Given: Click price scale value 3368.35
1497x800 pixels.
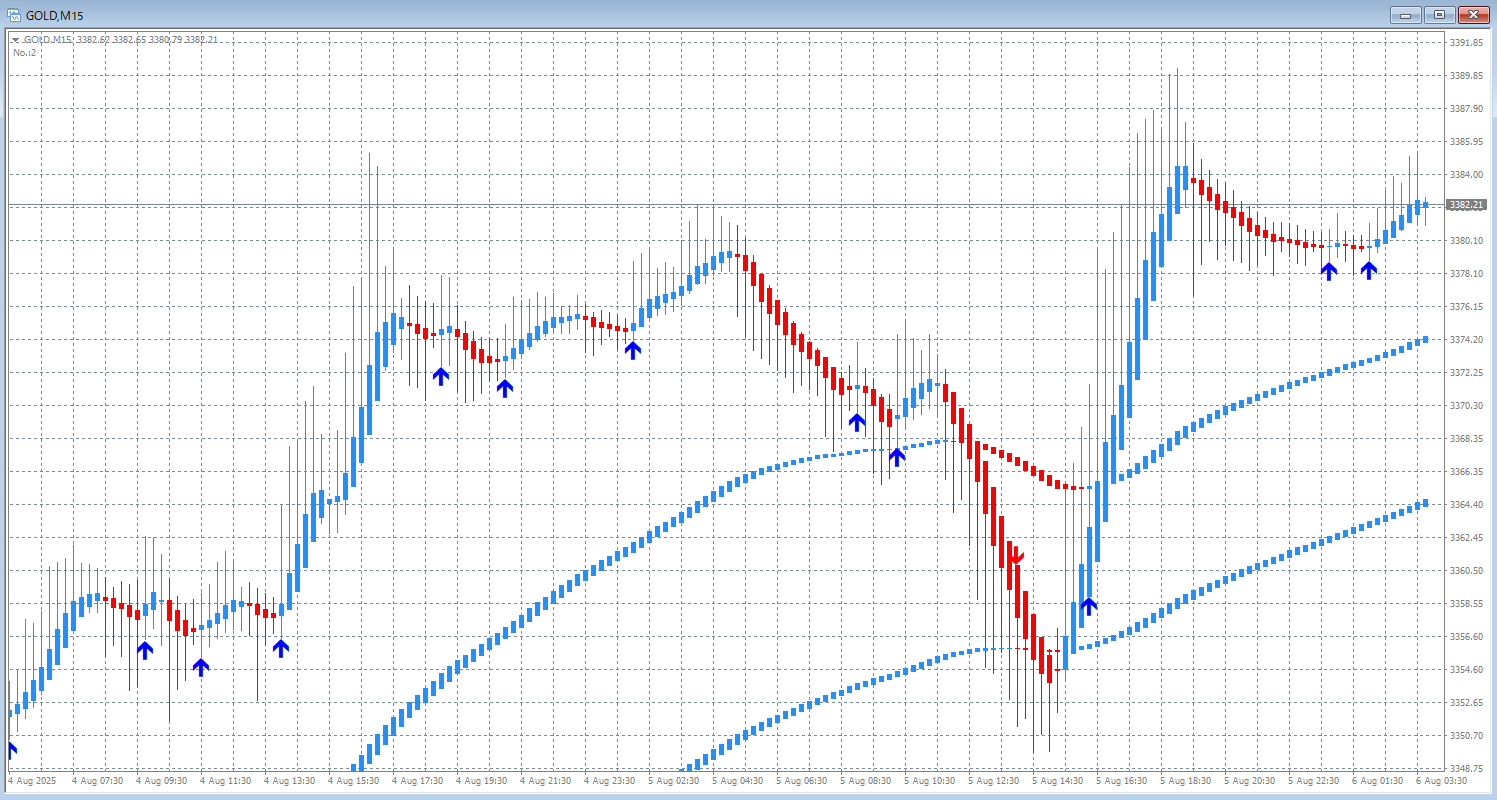Looking at the screenshot, I should 1465,439.
